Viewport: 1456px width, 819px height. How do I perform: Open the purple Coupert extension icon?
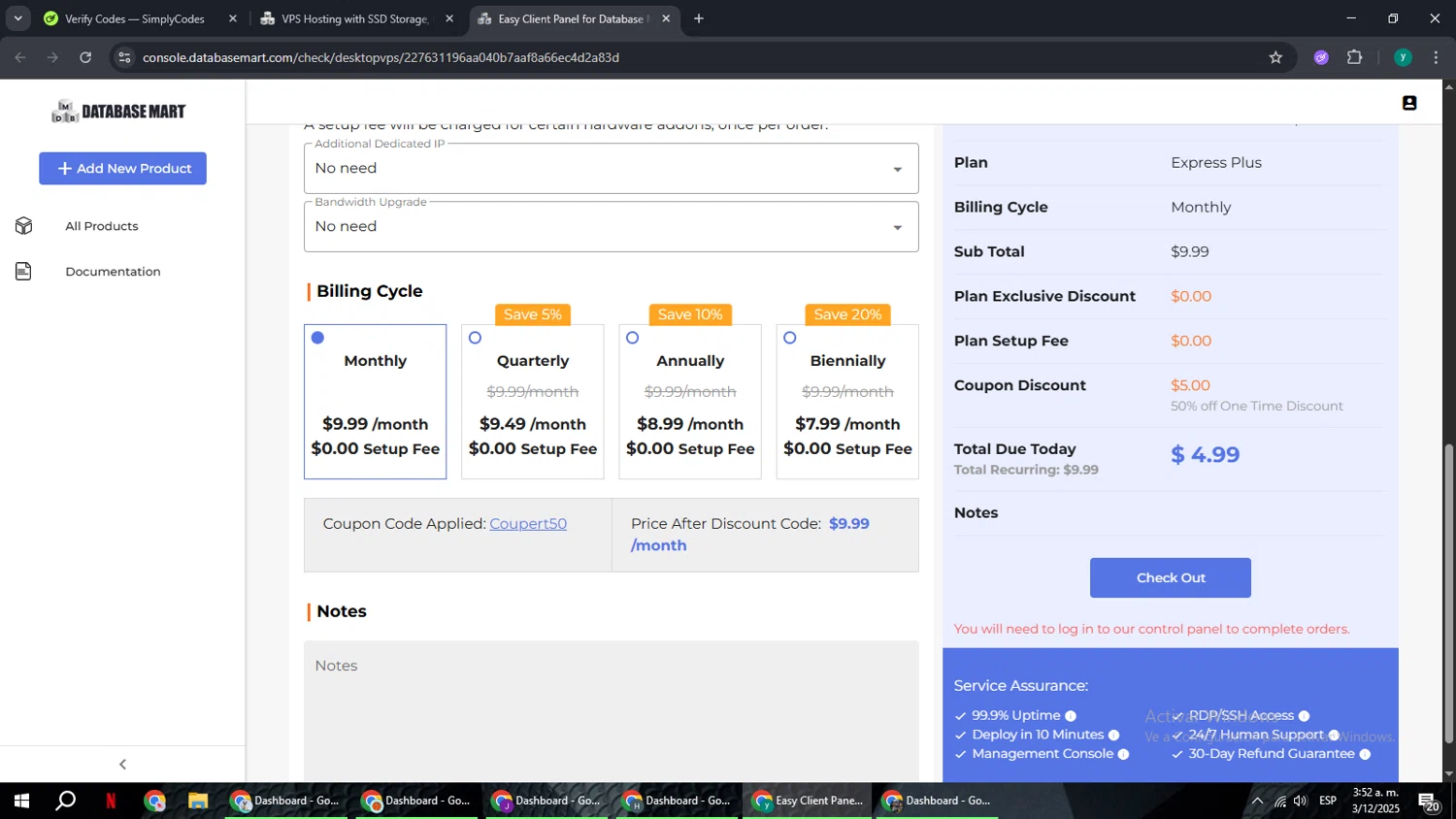click(1321, 57)
